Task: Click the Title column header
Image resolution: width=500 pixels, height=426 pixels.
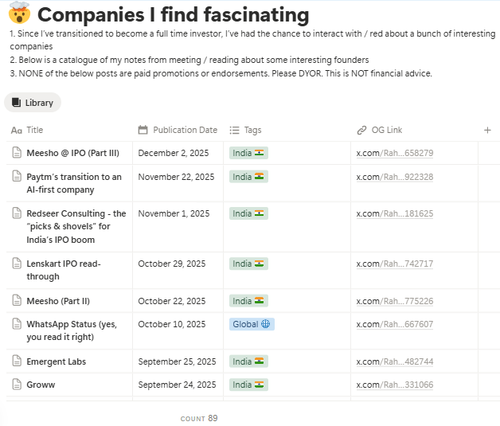Action: tap(27, 130)
